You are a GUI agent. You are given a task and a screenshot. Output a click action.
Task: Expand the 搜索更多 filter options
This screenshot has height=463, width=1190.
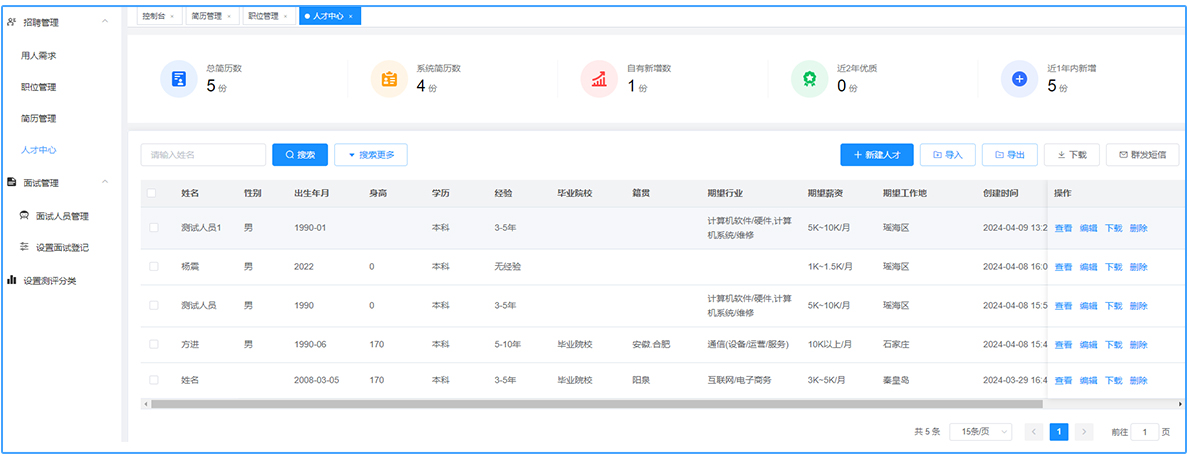pyautogui.click(x=371, y=155)
